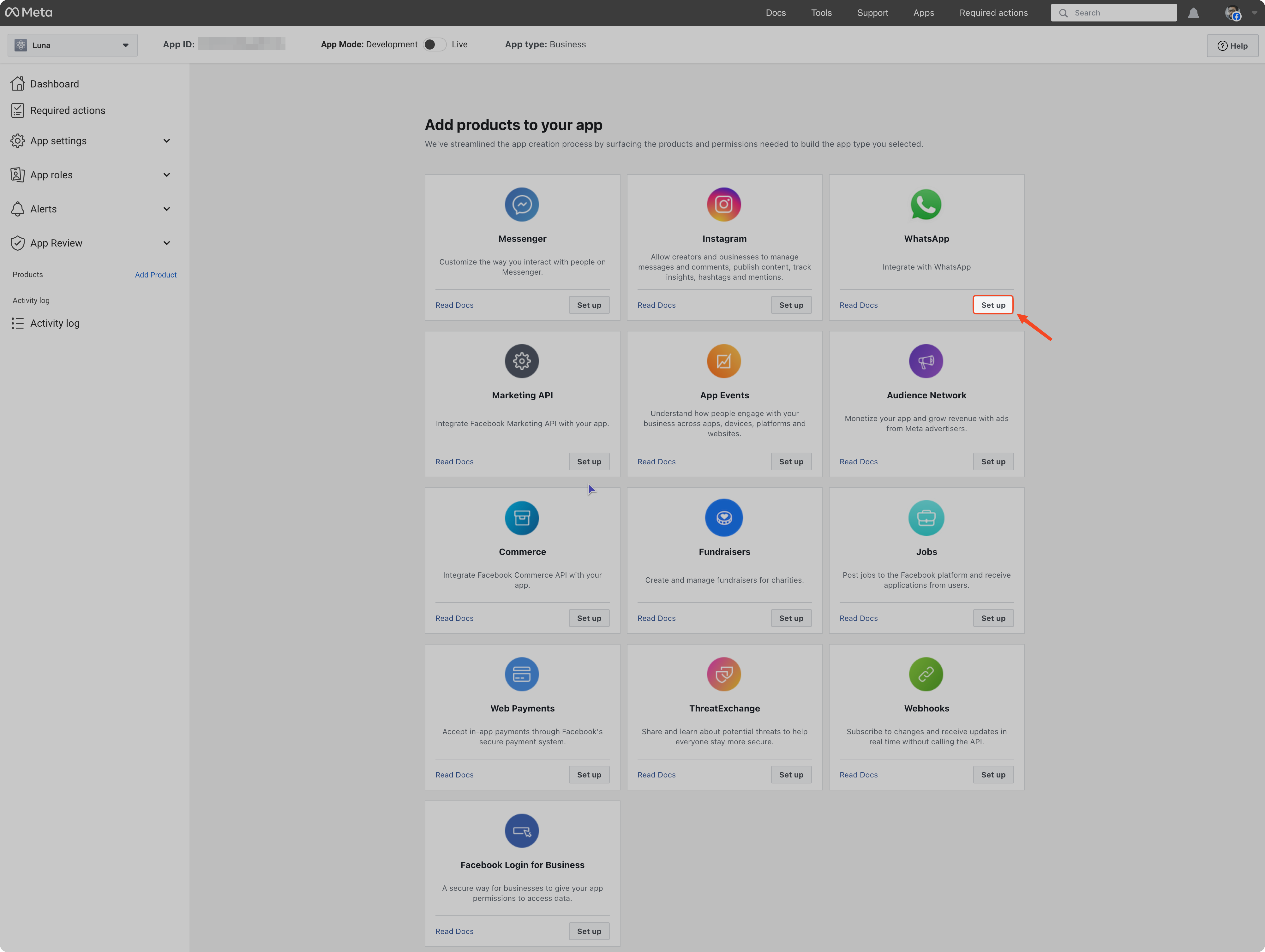1265x952 pixels.
Task: Click the Web Payments card icon
Action: pyautogui.click(x=522, y=674)
